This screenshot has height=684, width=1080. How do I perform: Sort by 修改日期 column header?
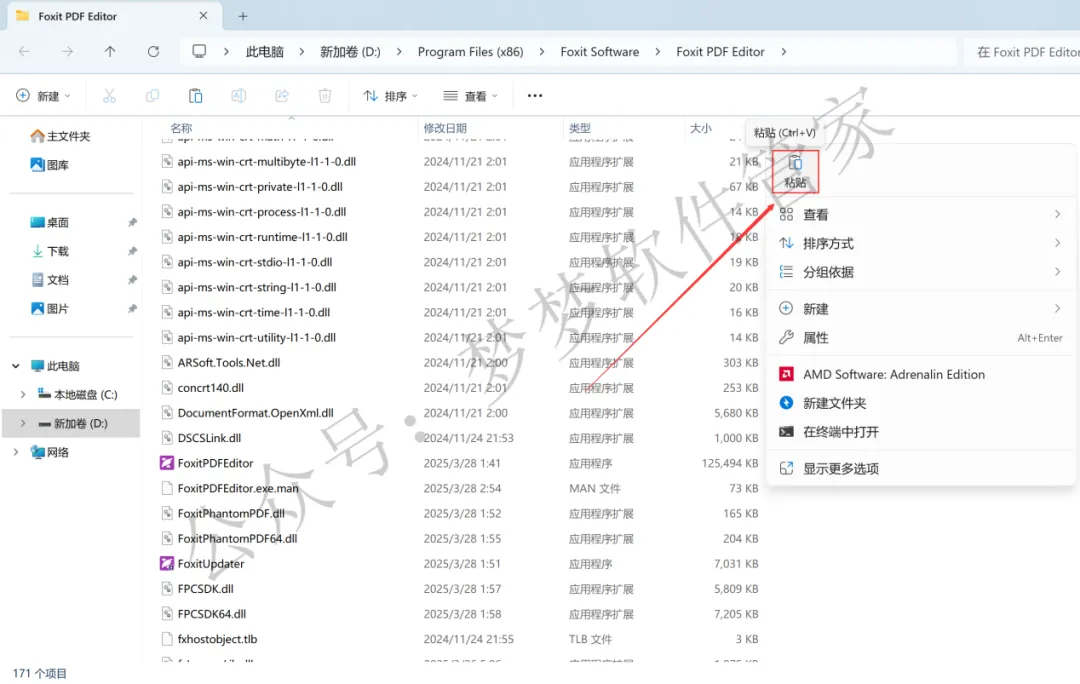pyautogui.click(x=445, y=128)
